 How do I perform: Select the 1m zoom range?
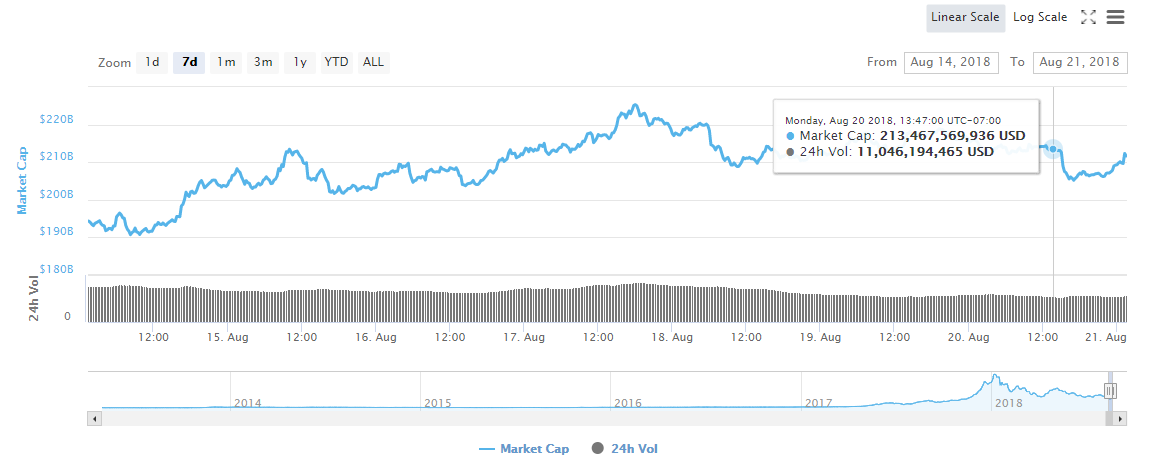click(x=225, y=63)
